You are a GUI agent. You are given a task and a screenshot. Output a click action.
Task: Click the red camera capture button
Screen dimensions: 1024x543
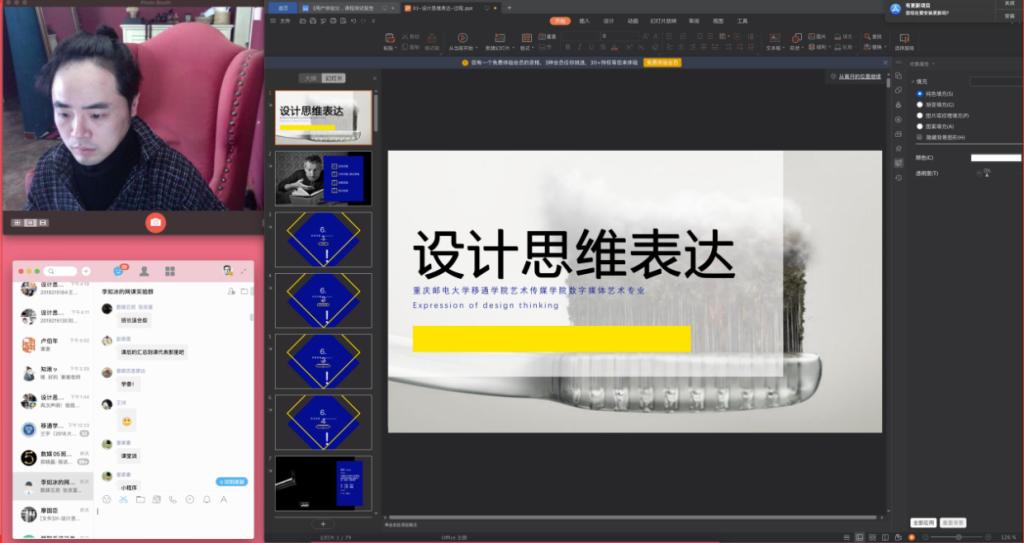[155, 222]
